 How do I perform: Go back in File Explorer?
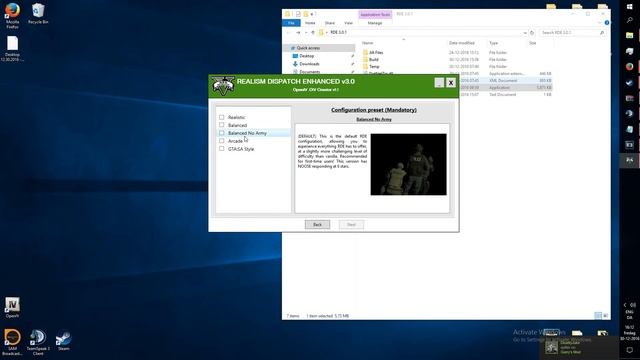tap(288, 32)
